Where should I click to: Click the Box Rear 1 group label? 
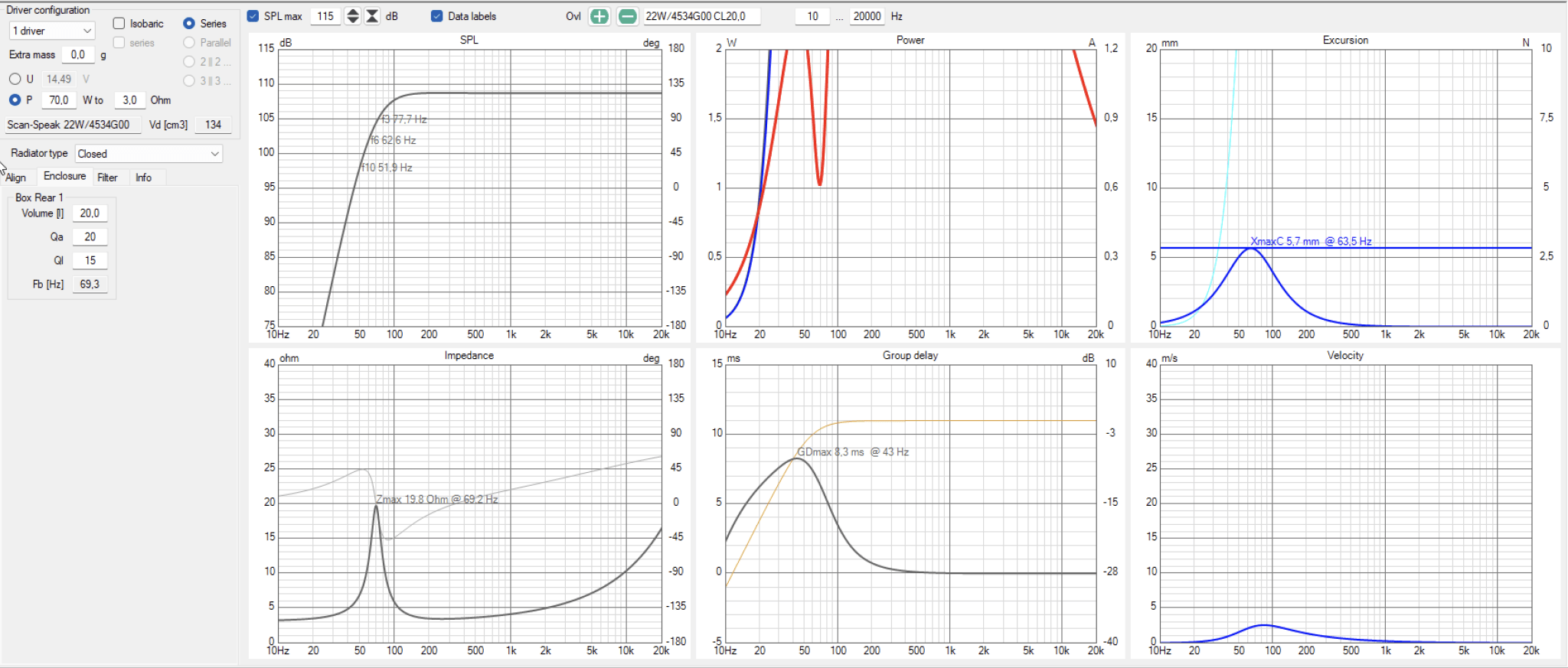(39, 197)
